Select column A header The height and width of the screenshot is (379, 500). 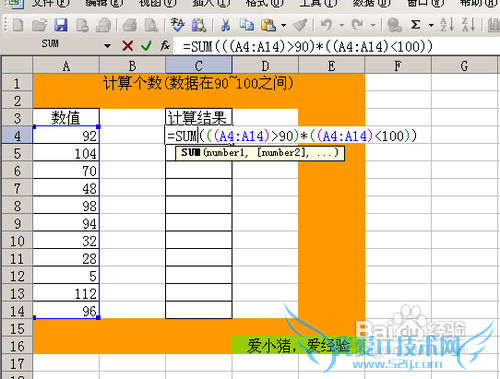point(66,65)
